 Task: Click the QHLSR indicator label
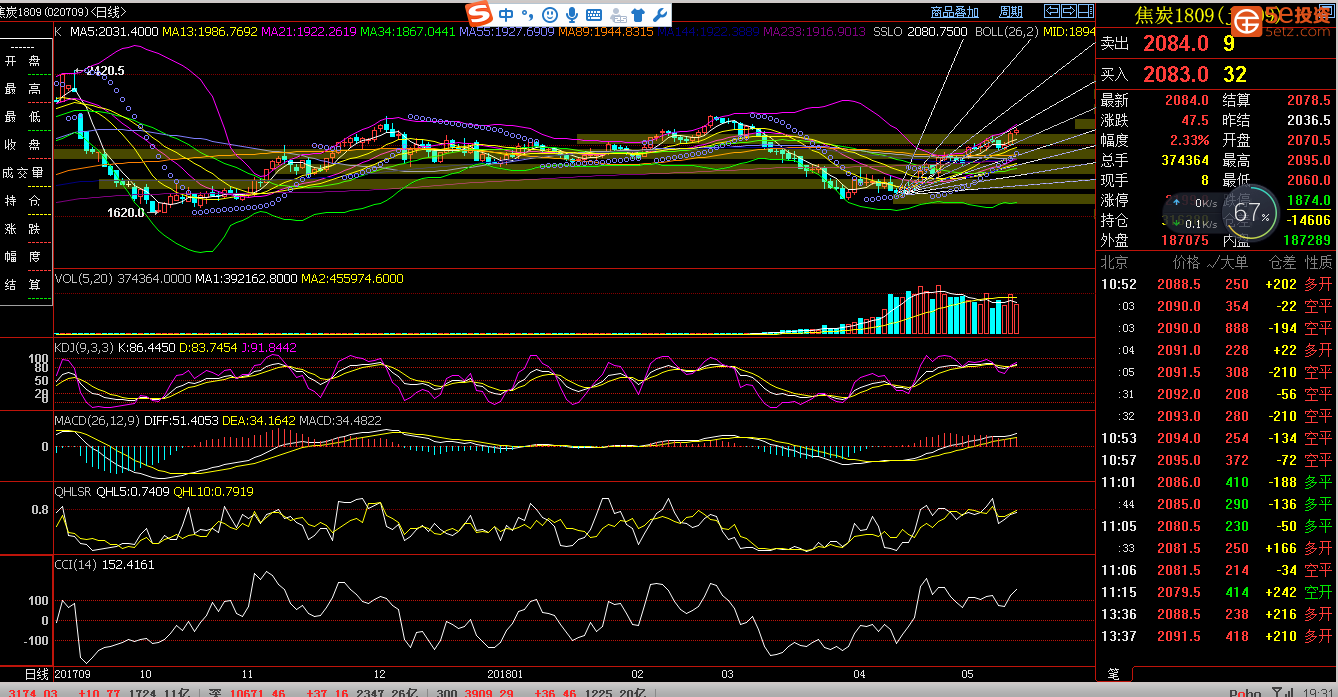click(x=74, y=491)
